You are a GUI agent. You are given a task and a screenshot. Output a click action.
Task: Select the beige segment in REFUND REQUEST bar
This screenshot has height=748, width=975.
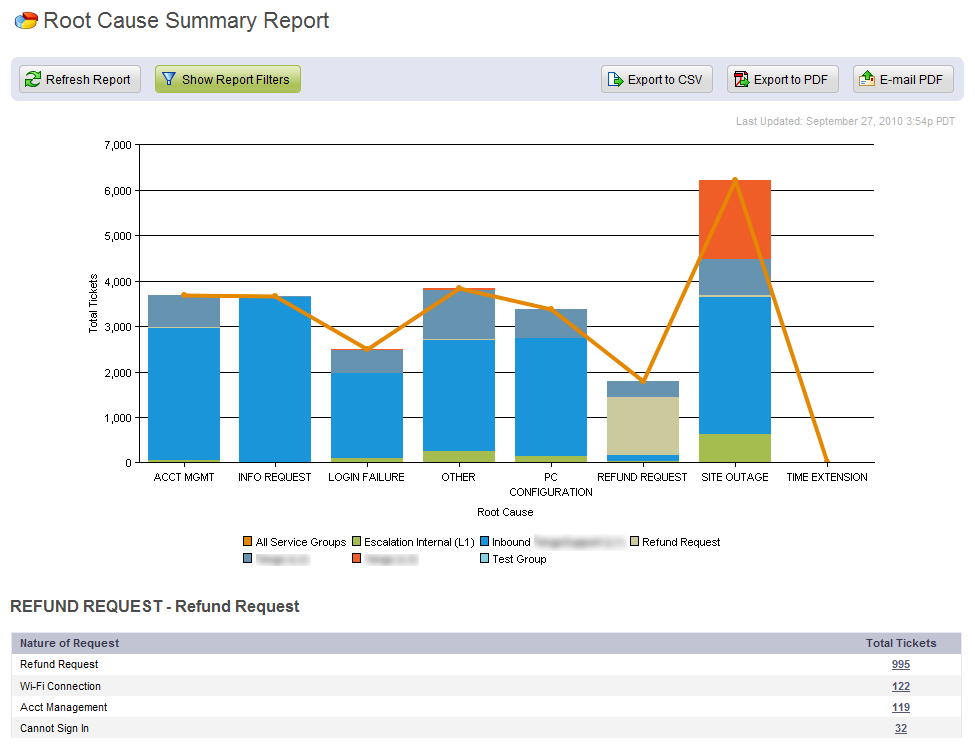(643, 425)
